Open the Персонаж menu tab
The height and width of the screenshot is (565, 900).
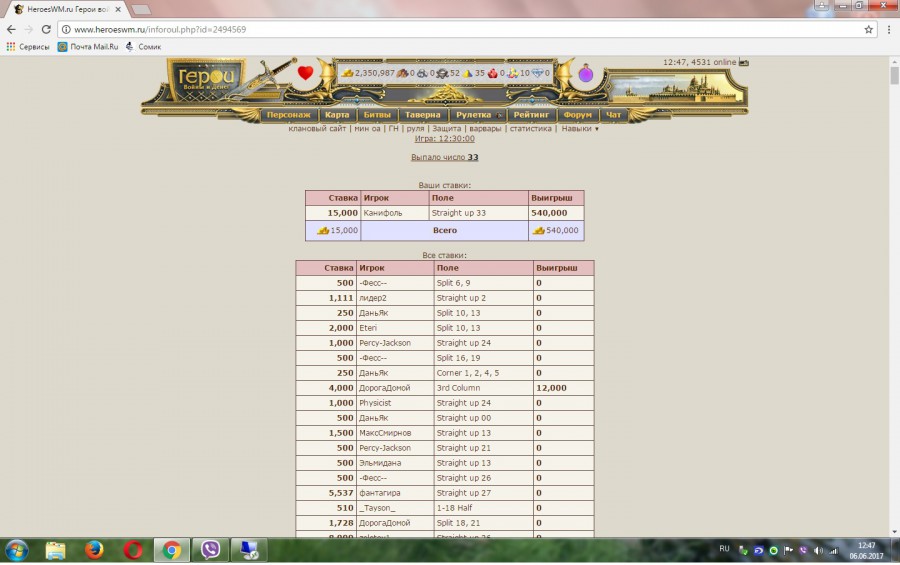[x=289, y=115]
